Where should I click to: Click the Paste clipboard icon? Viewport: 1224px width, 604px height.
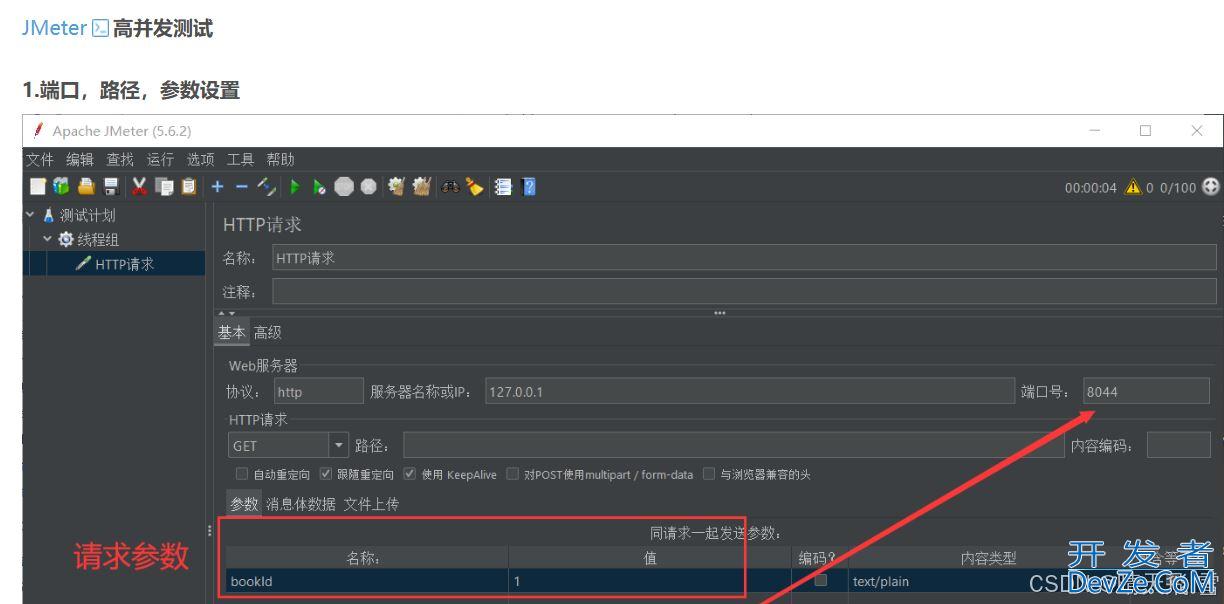(x=188, y=187)
